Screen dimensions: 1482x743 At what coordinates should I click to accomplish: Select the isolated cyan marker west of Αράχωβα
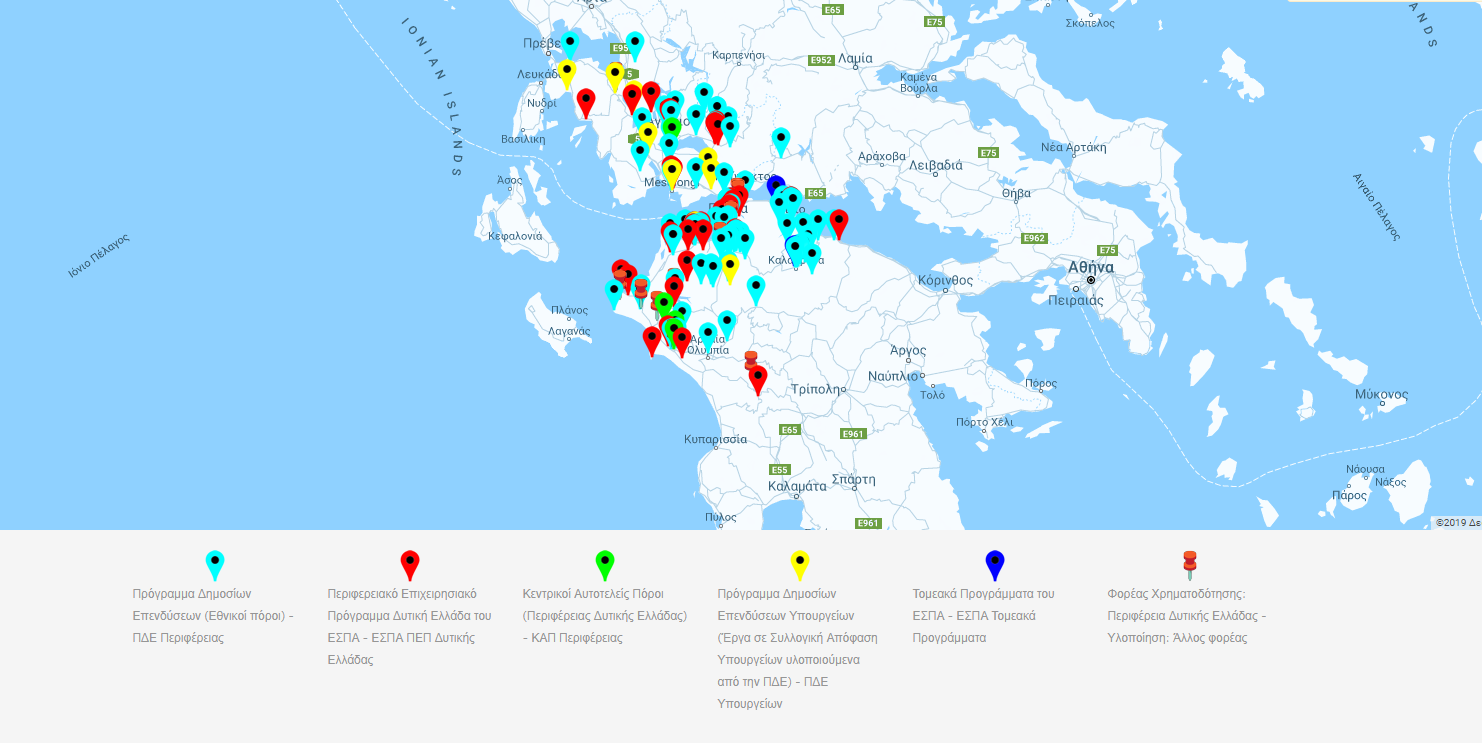tap(781, 139)
